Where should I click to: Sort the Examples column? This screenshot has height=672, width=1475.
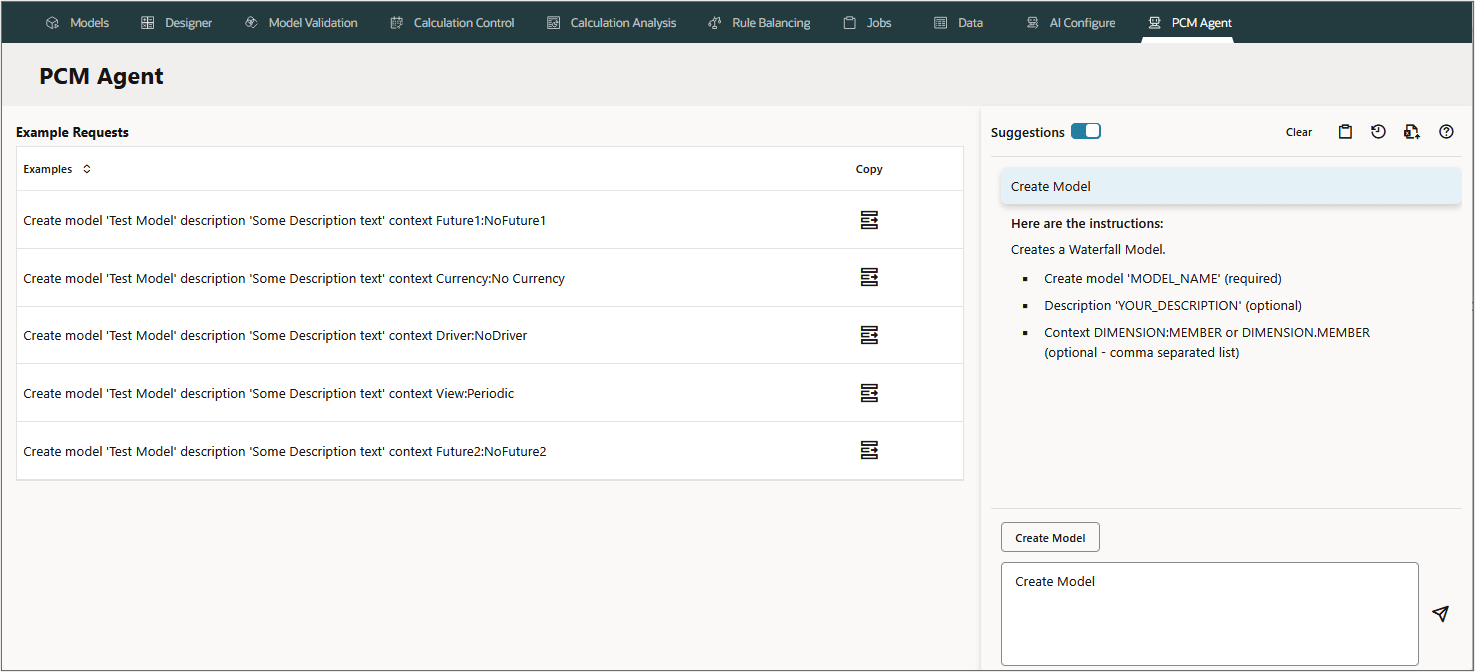87,169
